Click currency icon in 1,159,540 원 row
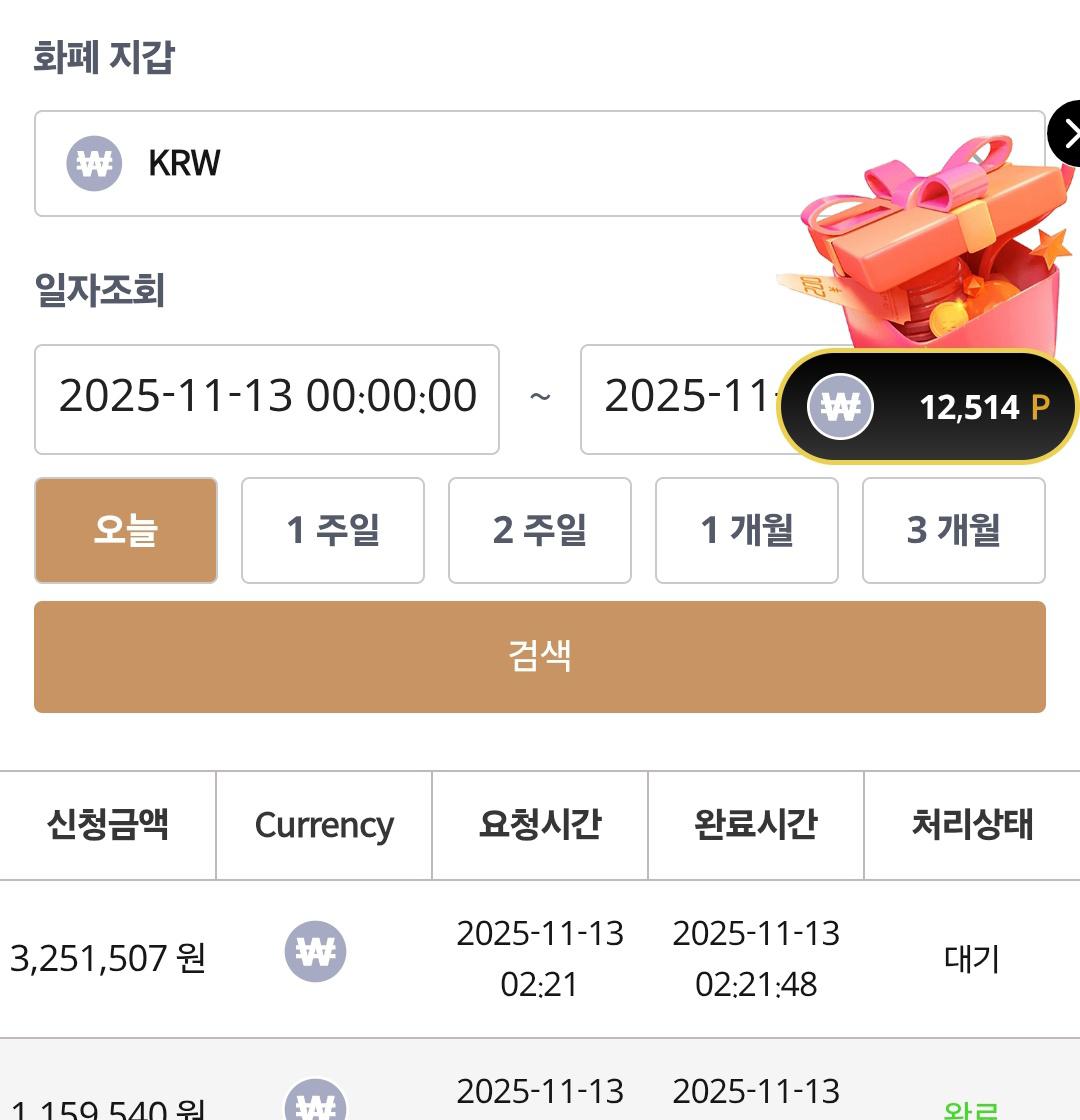 [316, 1102]
